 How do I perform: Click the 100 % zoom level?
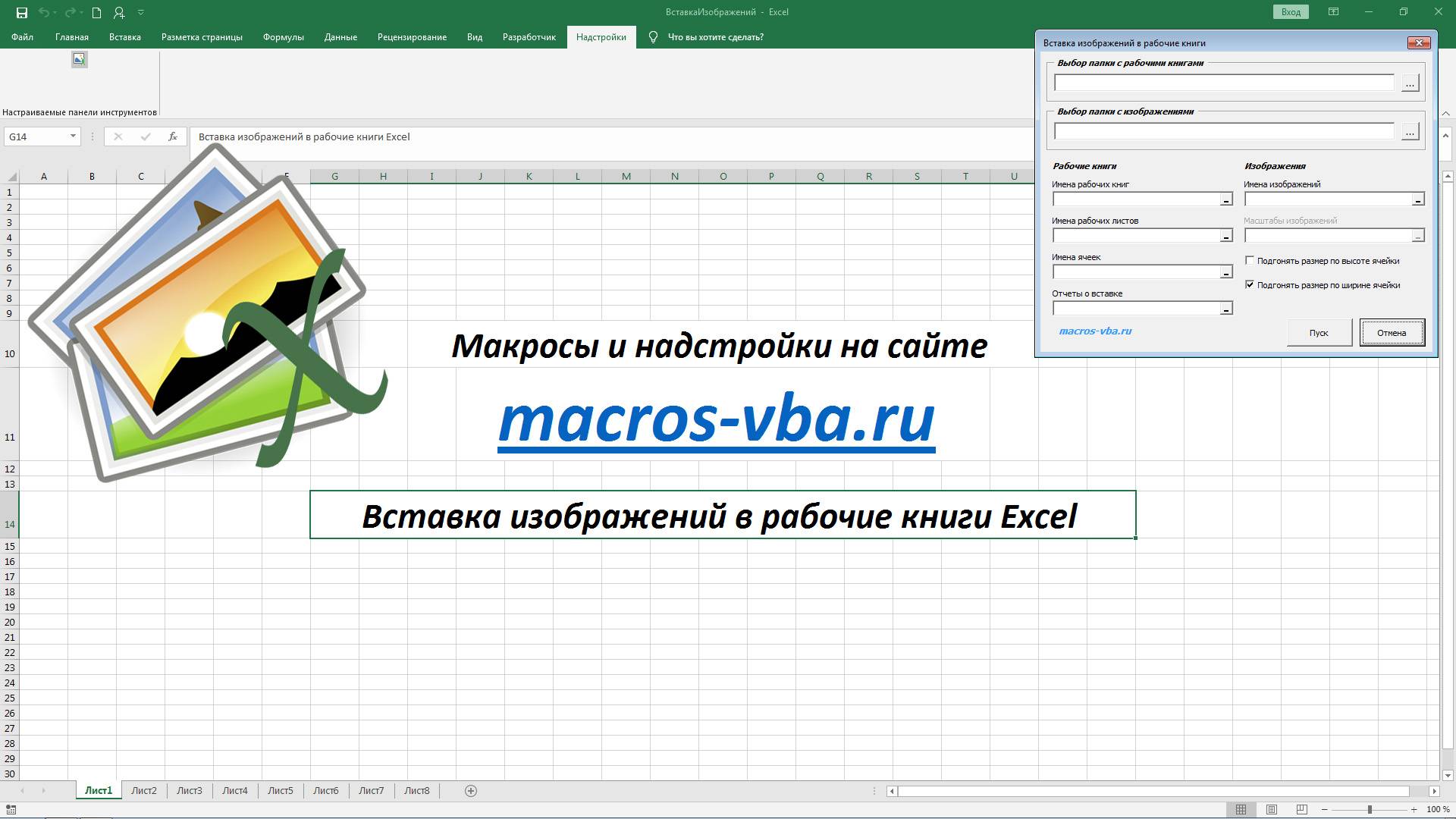pyautogui.click(x=1438, y=810)
